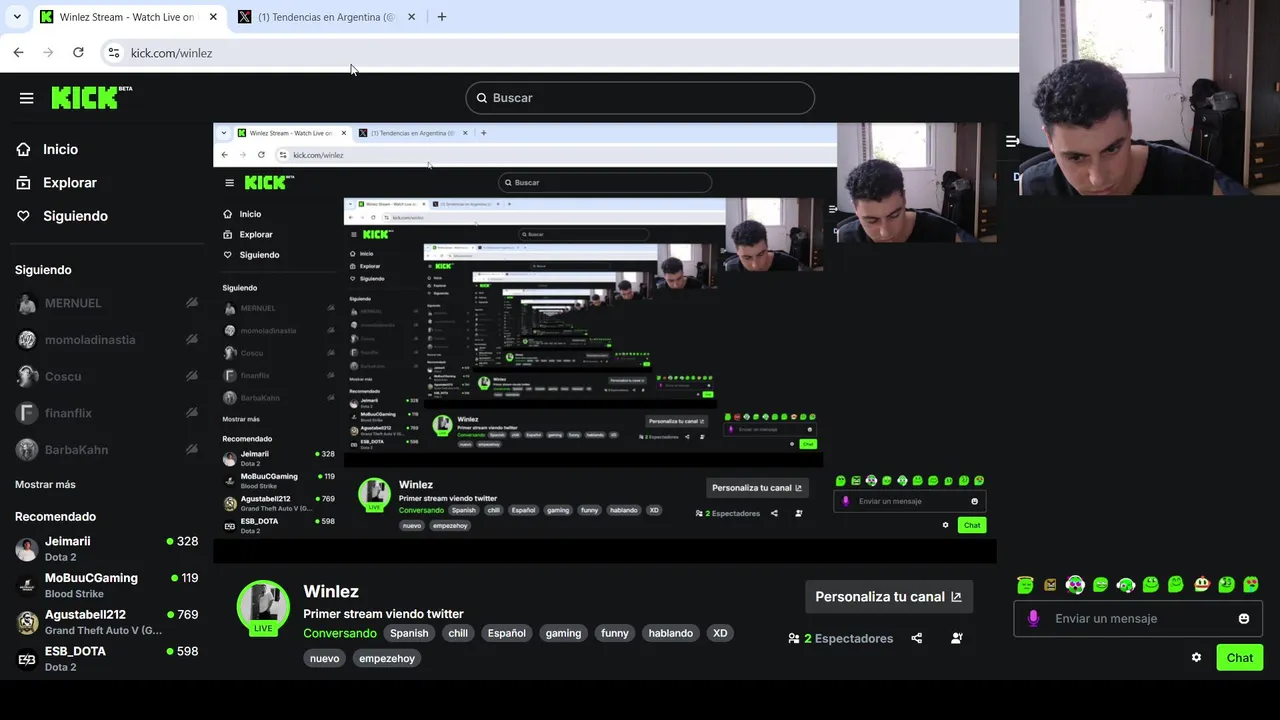Select the funny tag
The width and height of the screenshot is (1280, 720).
[x=615, y=633]
